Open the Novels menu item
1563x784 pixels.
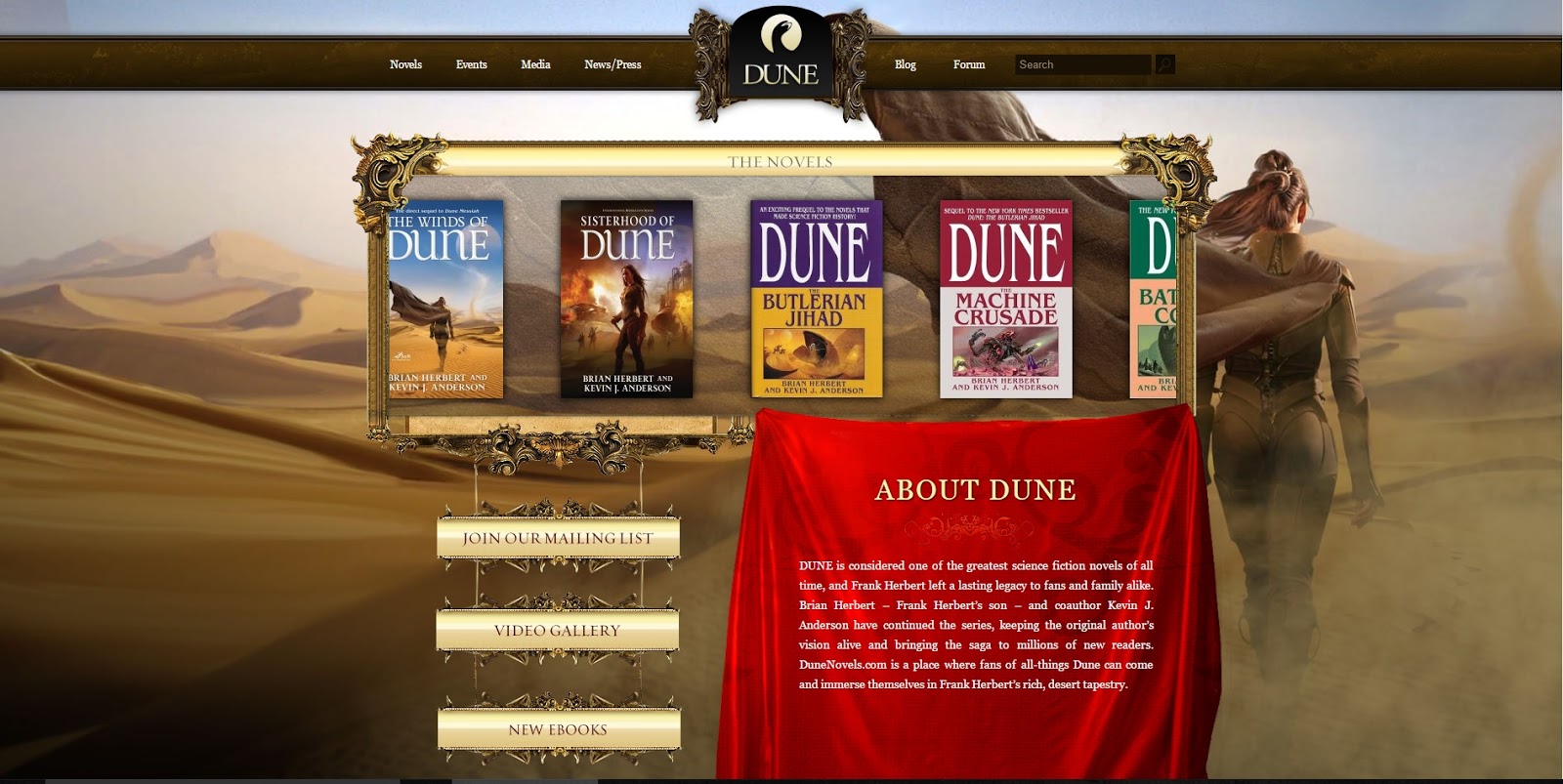click(405, 64)
